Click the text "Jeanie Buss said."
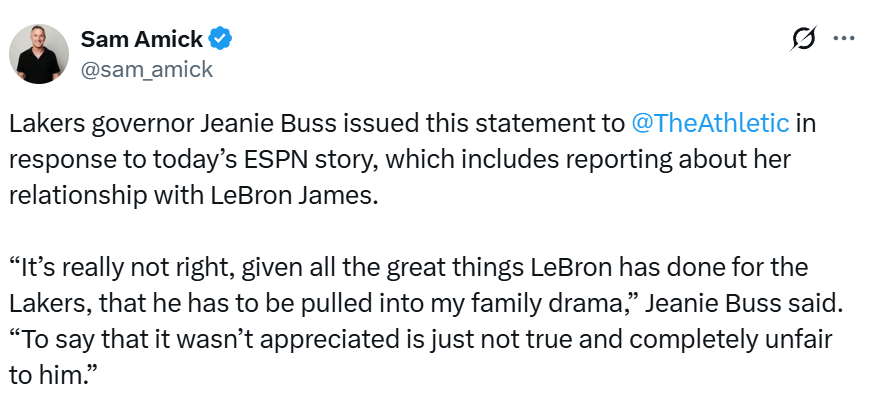The width and height of the screenshot is (870, 397). (x=745, y=303)
